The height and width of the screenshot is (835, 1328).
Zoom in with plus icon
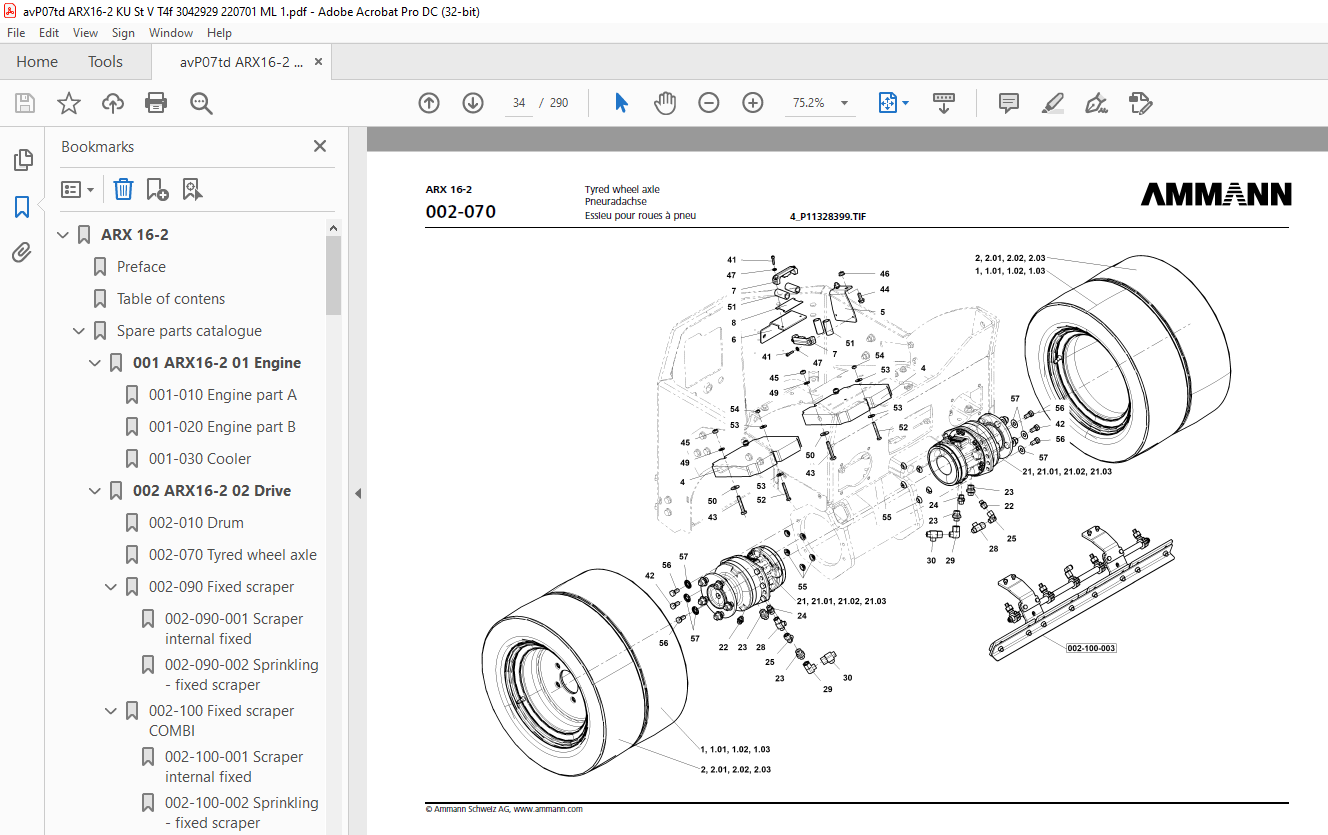(753, 103)
